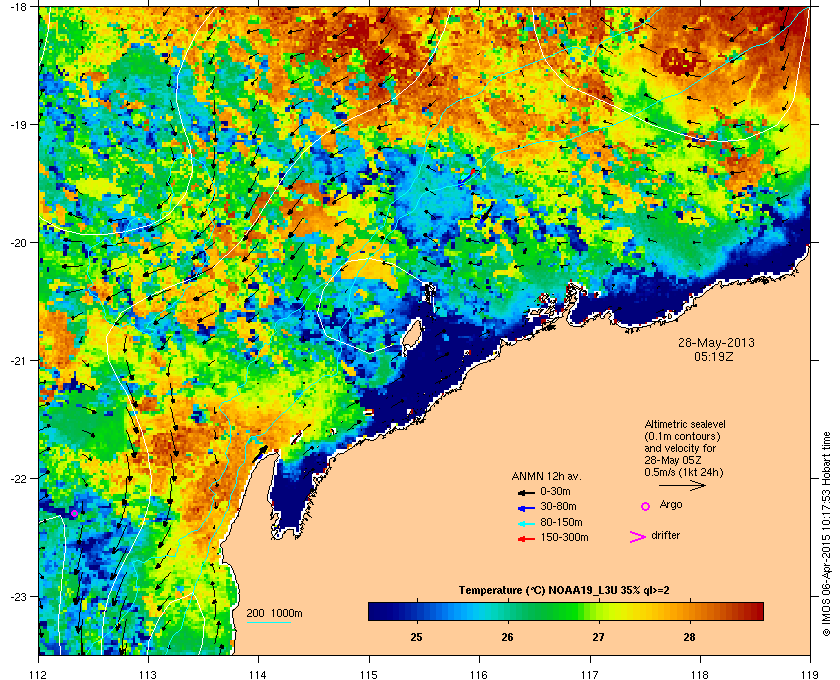
Task: Click the date label 28-May-2013
Action: [716, 342]
